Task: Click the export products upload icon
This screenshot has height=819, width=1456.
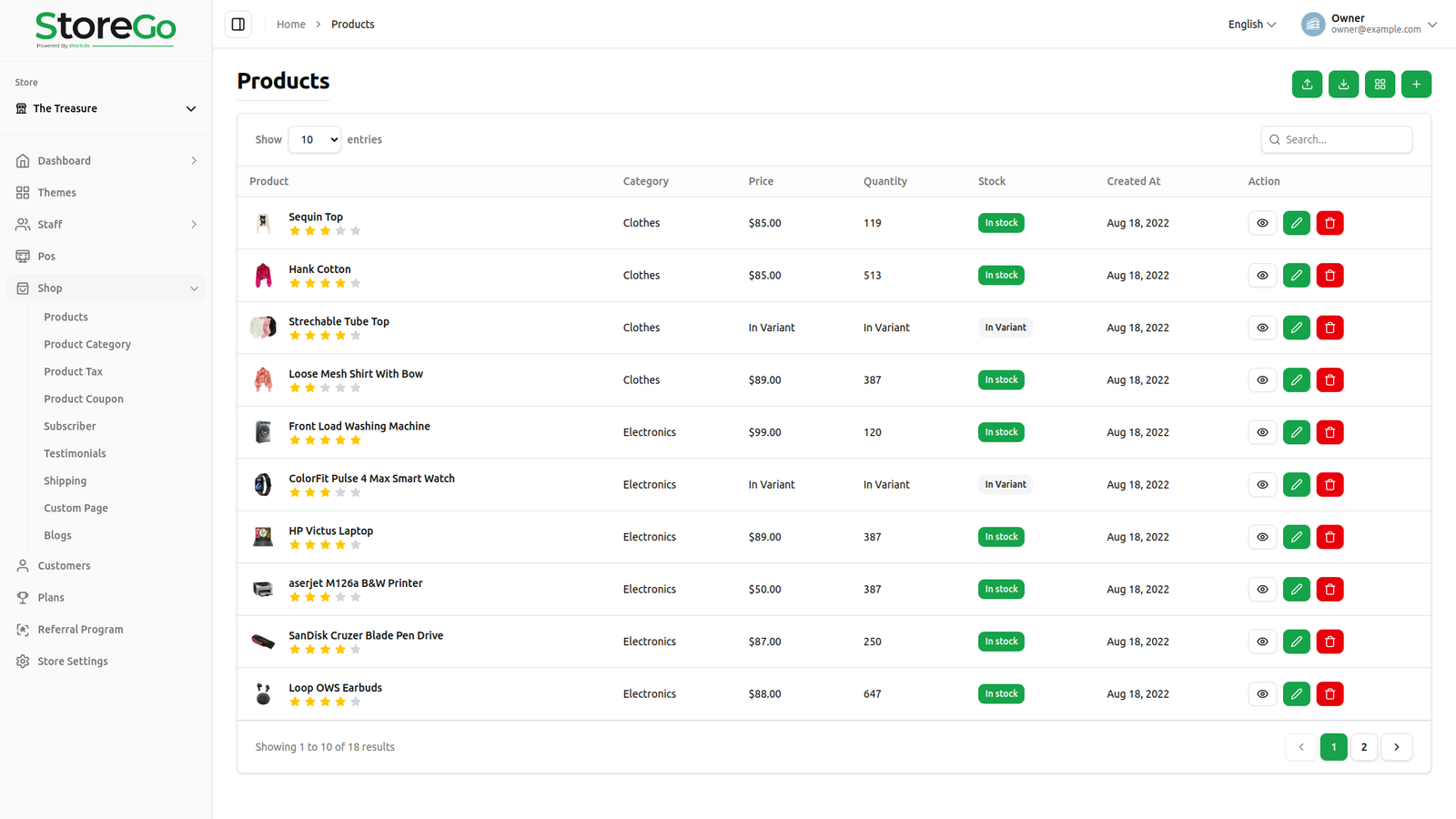Action: (x=1307, y=85)
